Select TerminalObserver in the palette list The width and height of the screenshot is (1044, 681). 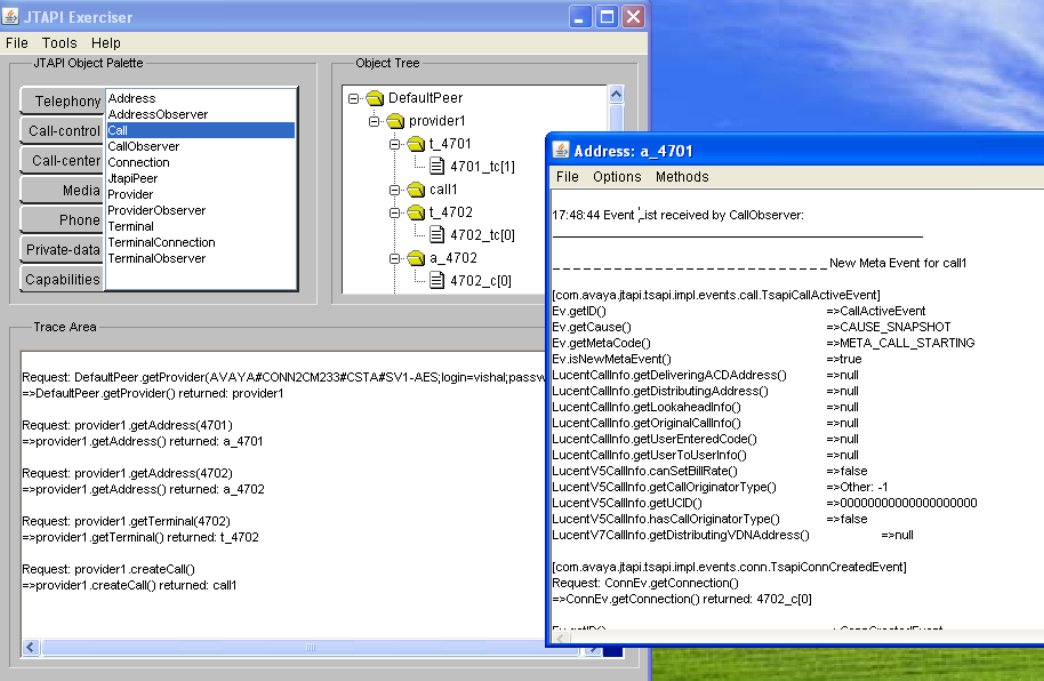point(200,258)
